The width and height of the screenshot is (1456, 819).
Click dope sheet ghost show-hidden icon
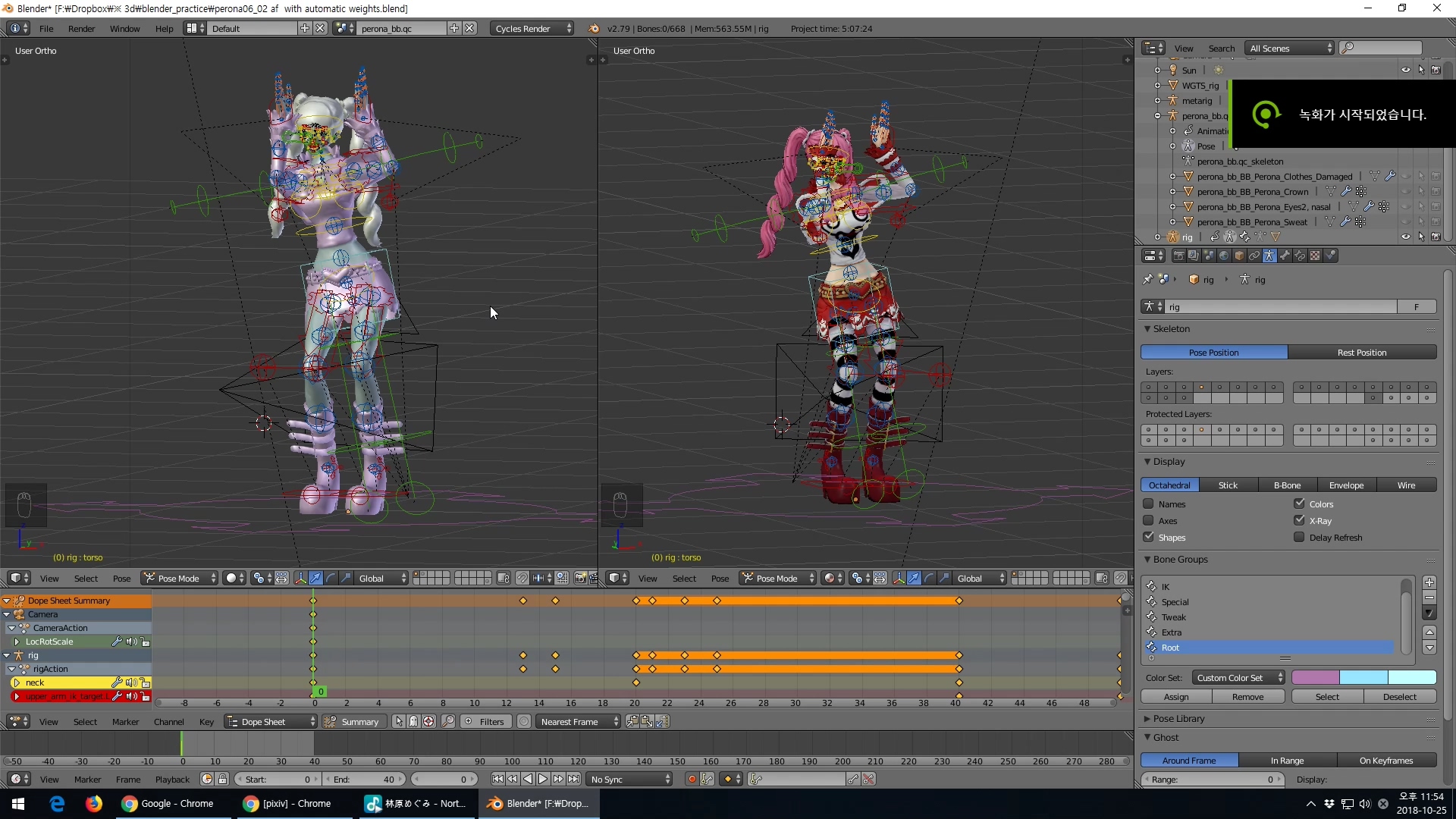pyautogui.click(x=414, y=721)
